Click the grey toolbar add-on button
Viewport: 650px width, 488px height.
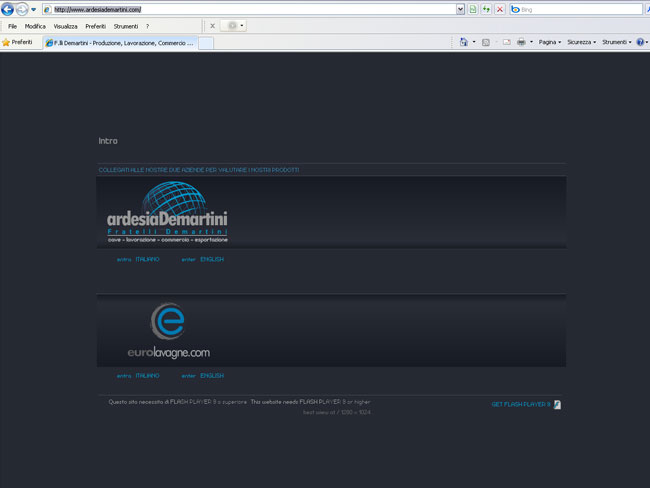pyautogui.click(x=232, y=26)
